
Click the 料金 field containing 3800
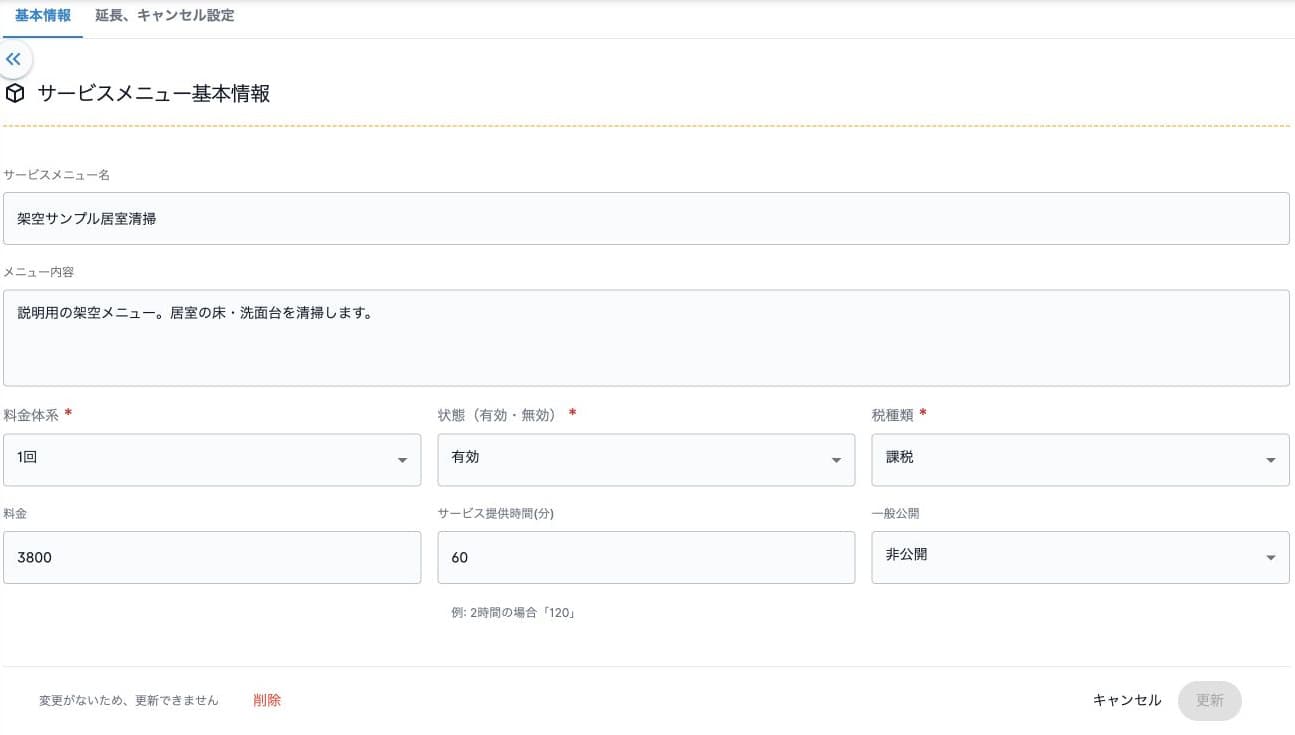coord(212,557)
